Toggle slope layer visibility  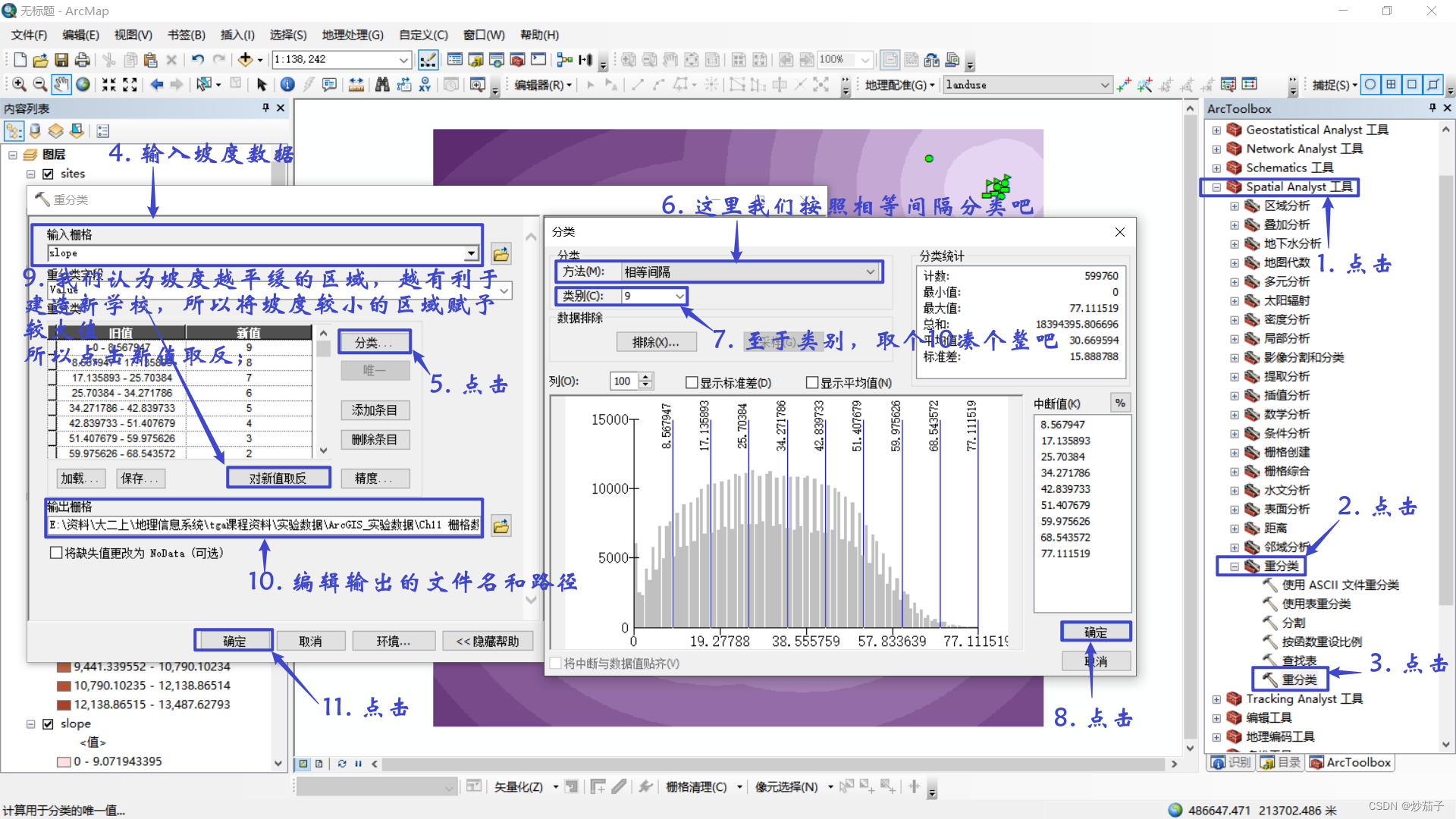[x=48, y=724]
